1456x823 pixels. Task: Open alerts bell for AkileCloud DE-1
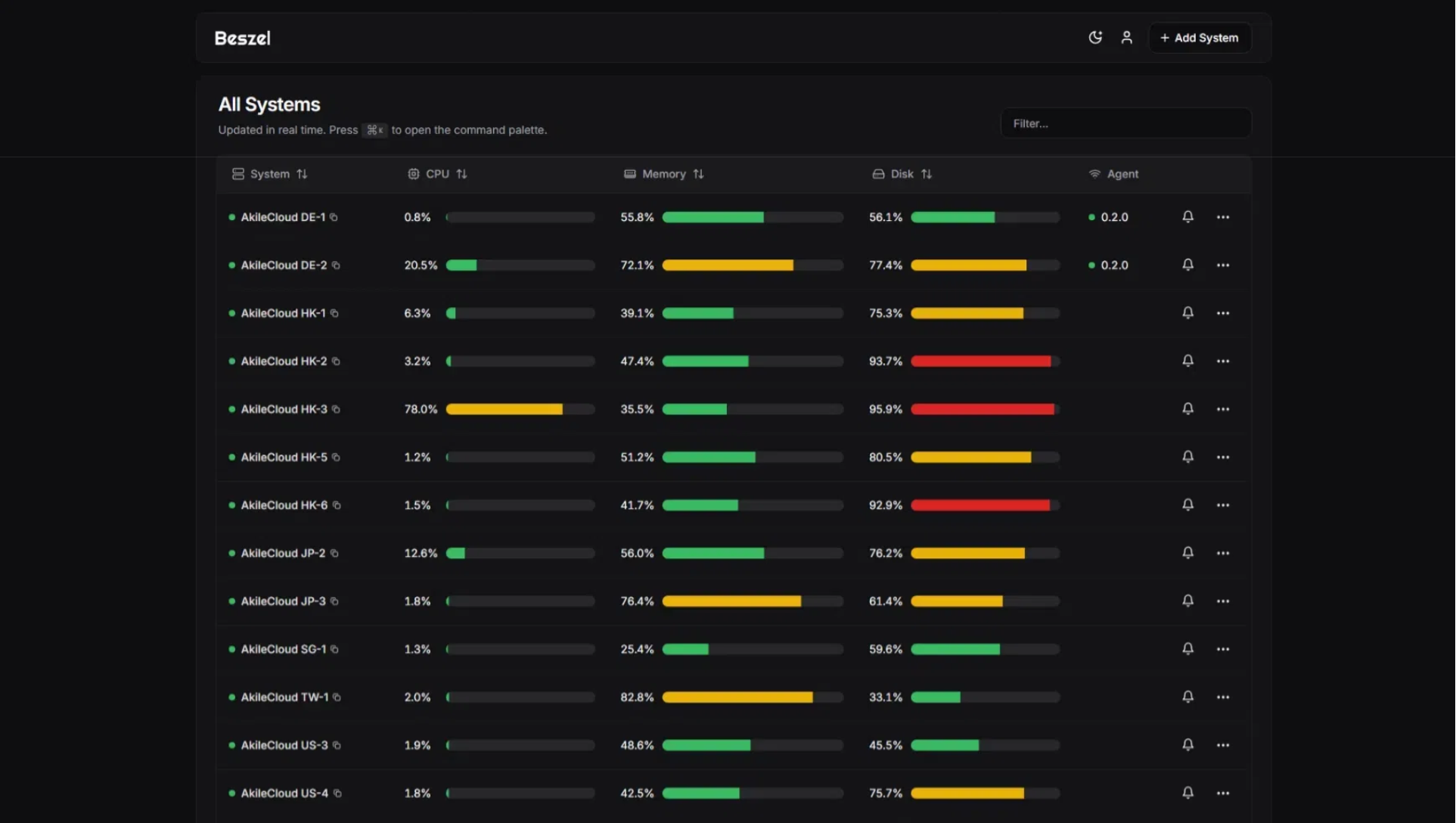[1187, 217]
